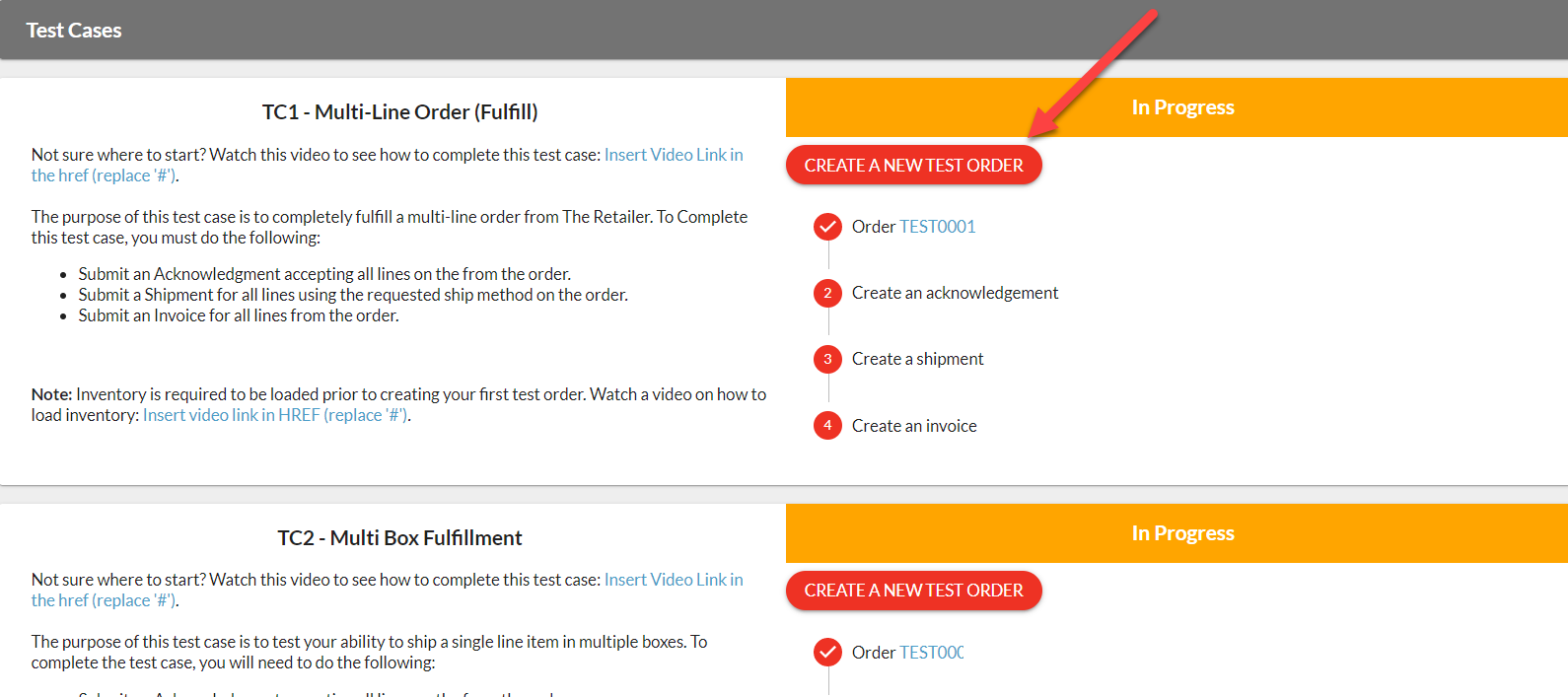Click the completed checkmark icon beside Order TEST0001
Screen dimensions: 1568x697
827,227
